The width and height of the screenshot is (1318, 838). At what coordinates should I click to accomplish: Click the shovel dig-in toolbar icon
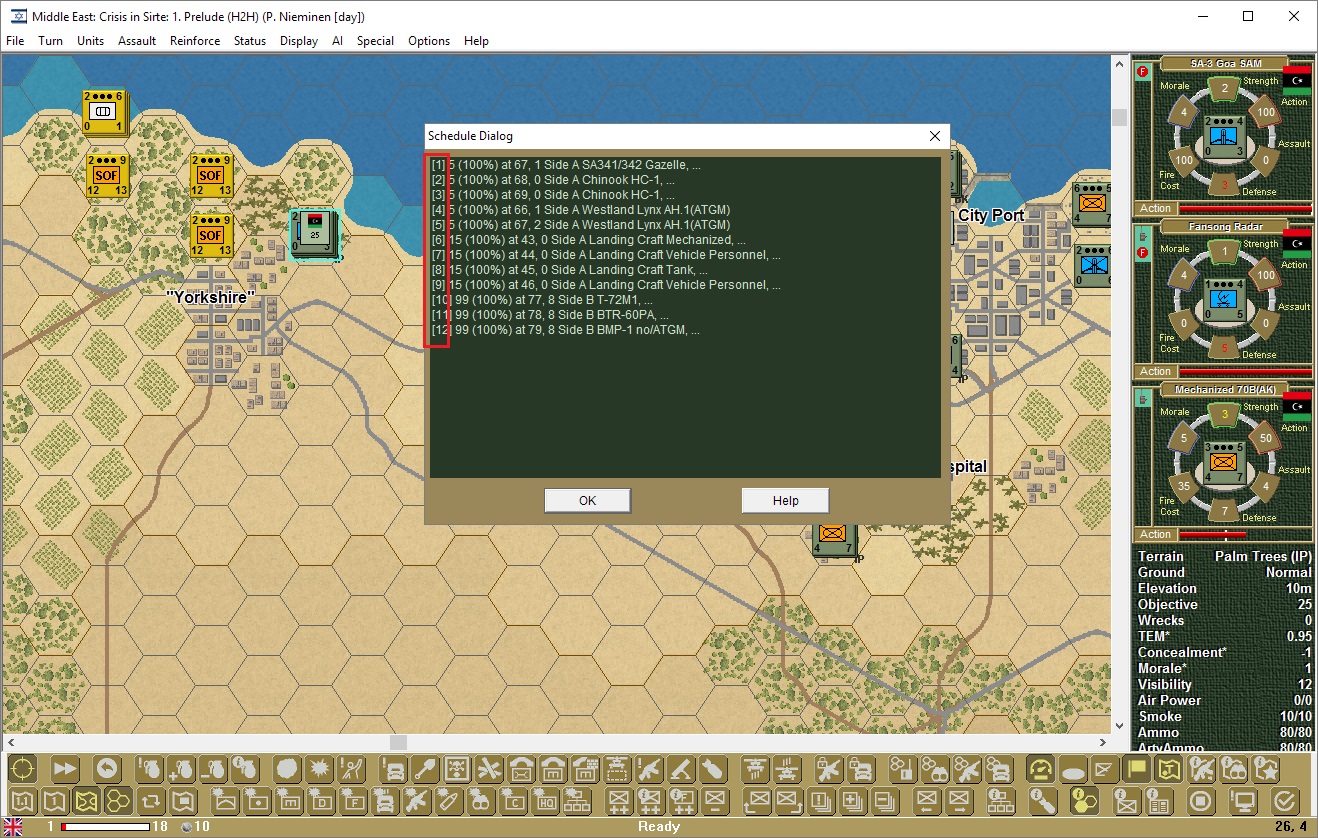425,769
